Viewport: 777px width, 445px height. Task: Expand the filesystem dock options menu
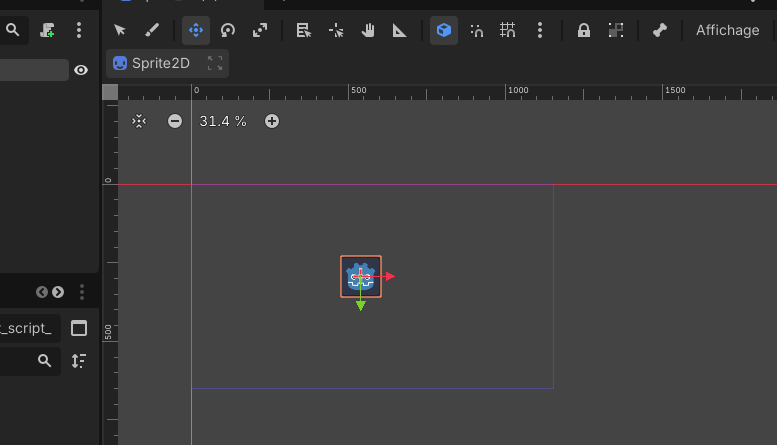coord(82,292)
